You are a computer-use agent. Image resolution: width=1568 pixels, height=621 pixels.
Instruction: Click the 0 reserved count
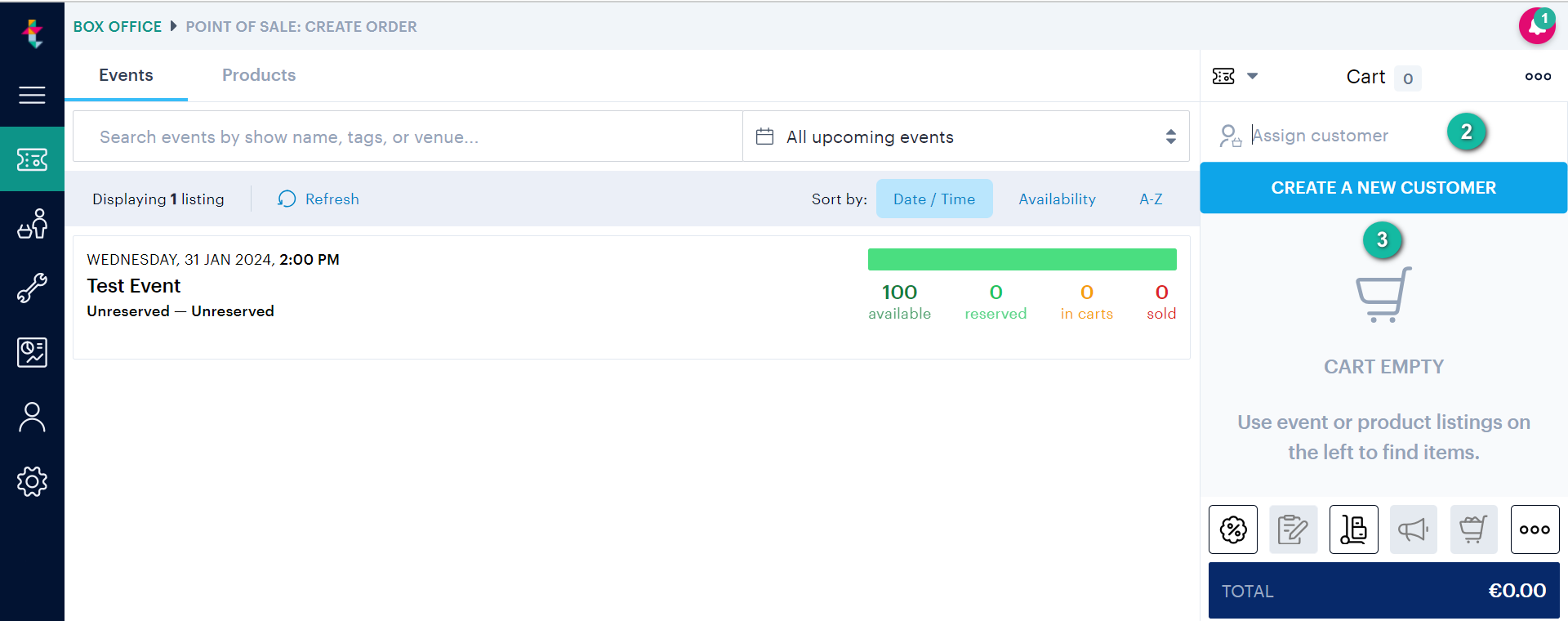pyautogui.click(x=996, y=302)
